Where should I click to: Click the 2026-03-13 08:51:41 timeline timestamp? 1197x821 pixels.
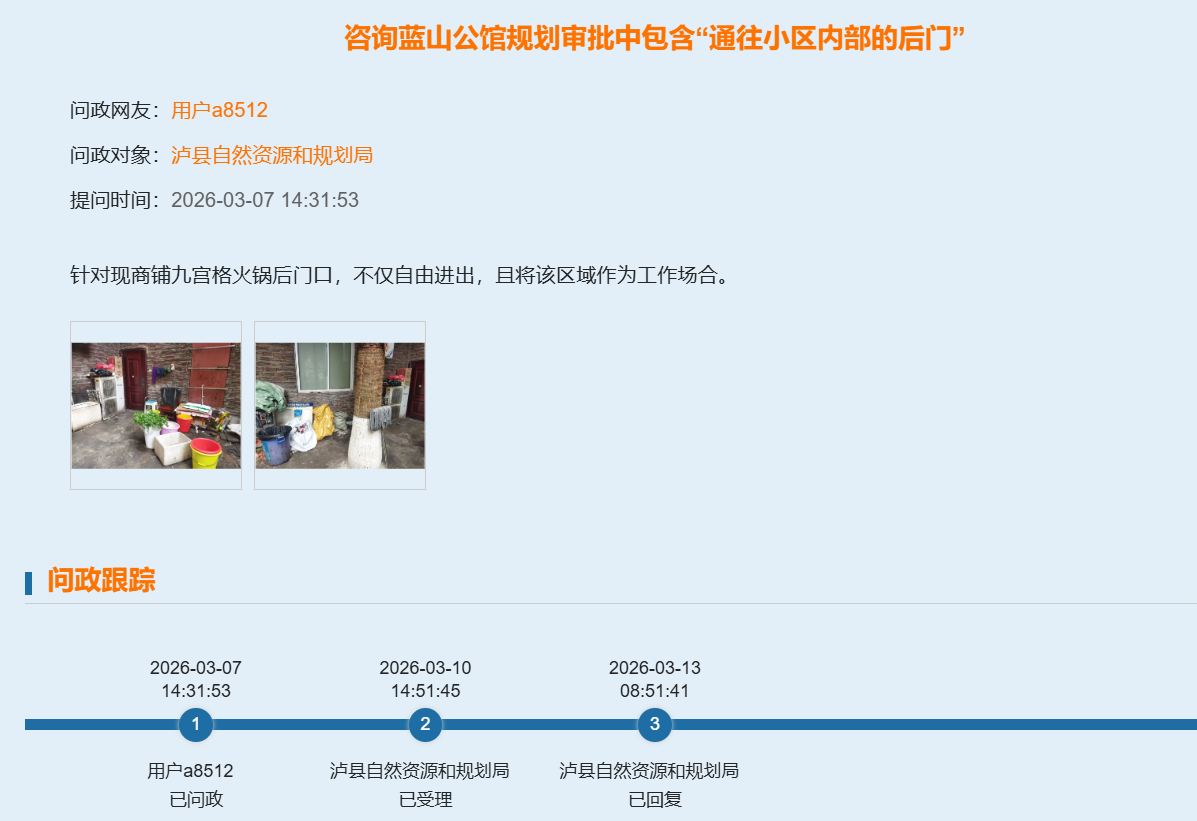[x=655, y=679]
